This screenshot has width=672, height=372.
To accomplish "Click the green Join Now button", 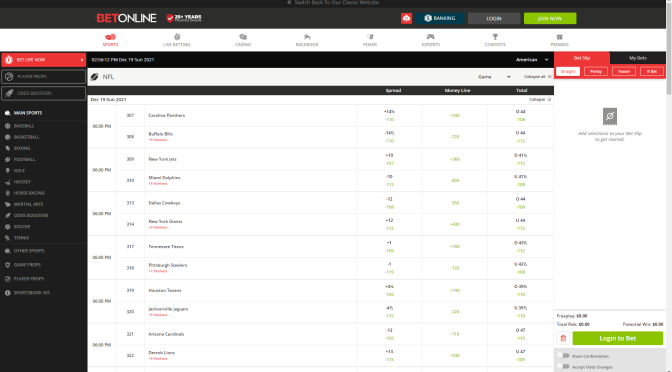I will coord(550,18).
